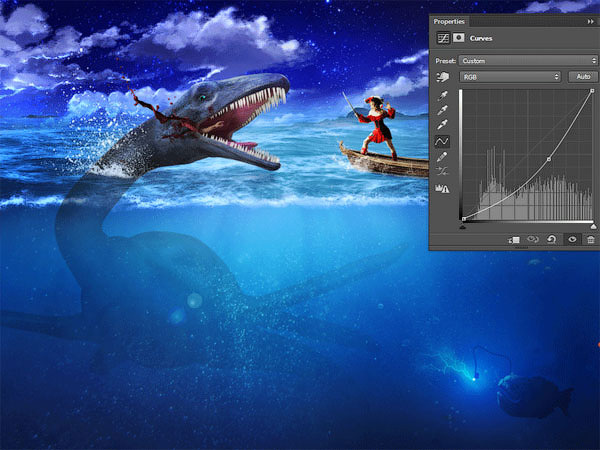Select the gray point eyedropper
The width and height of the screenshot is (600, 450).
click(442, 110)
